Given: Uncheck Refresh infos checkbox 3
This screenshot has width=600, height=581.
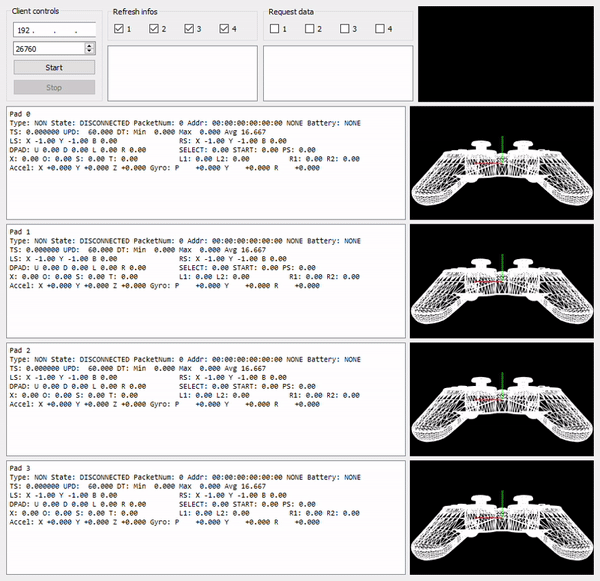Looking at the screenshot, I should [x=189, y=28].
